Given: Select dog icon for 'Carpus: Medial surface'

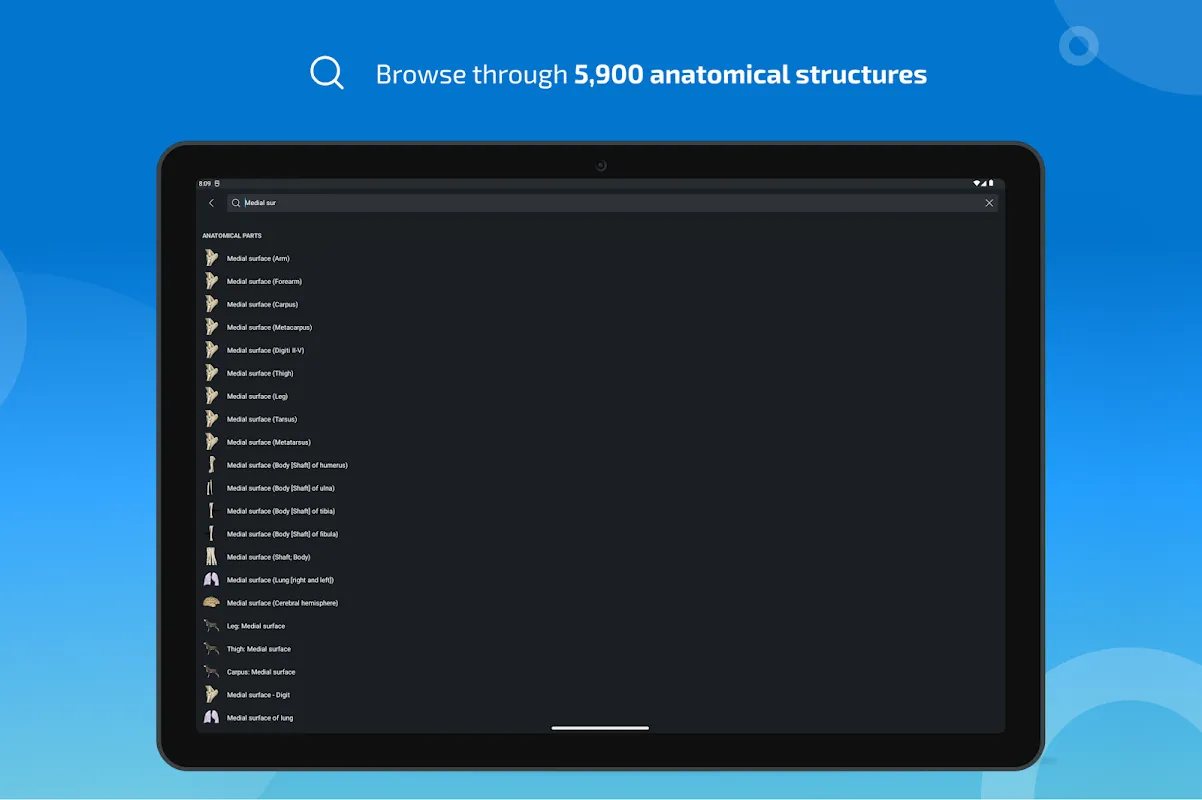Looking at the screenshot, I should tap(211, 672).
